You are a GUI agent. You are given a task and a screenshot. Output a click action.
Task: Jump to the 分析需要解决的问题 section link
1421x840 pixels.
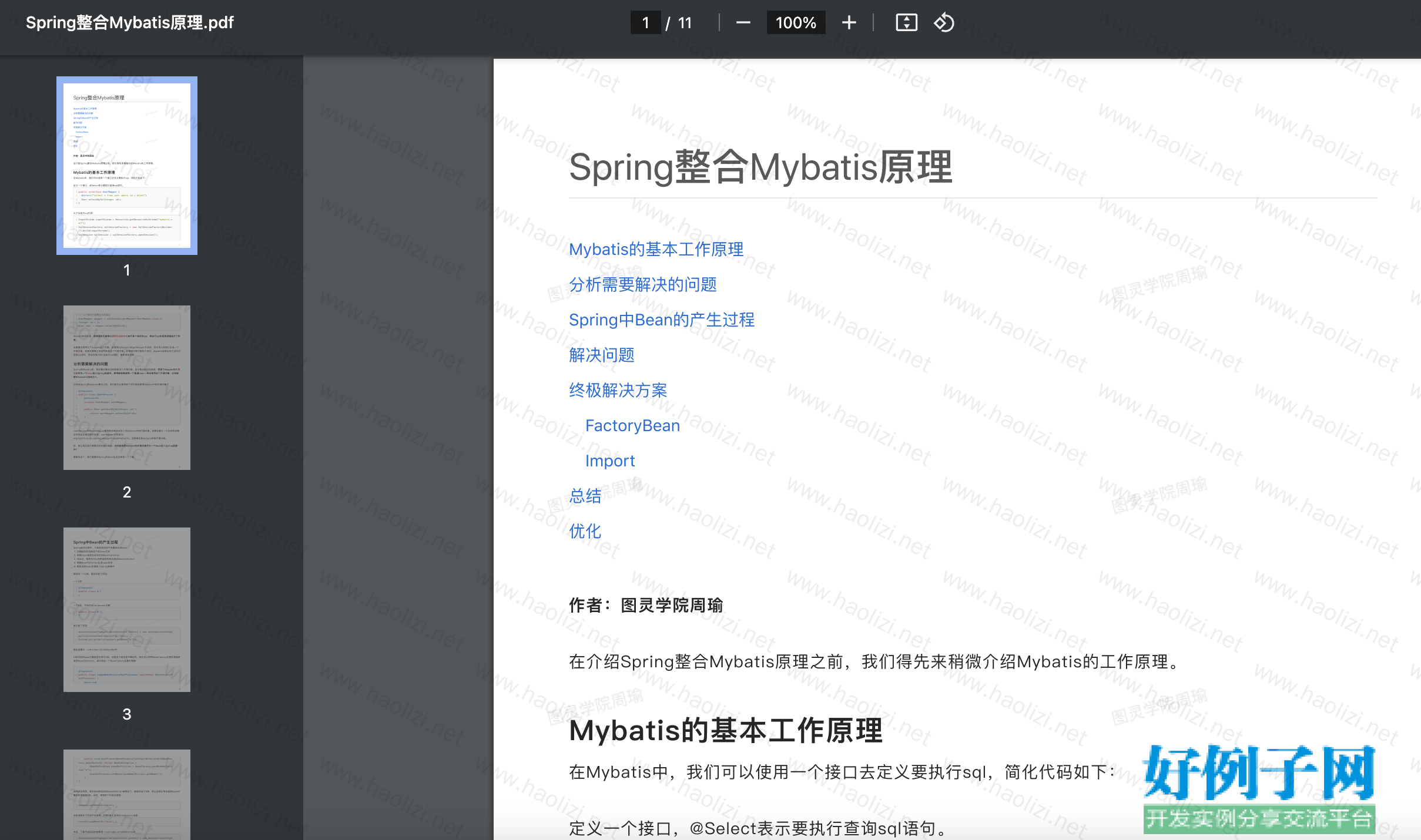point(642,284)
